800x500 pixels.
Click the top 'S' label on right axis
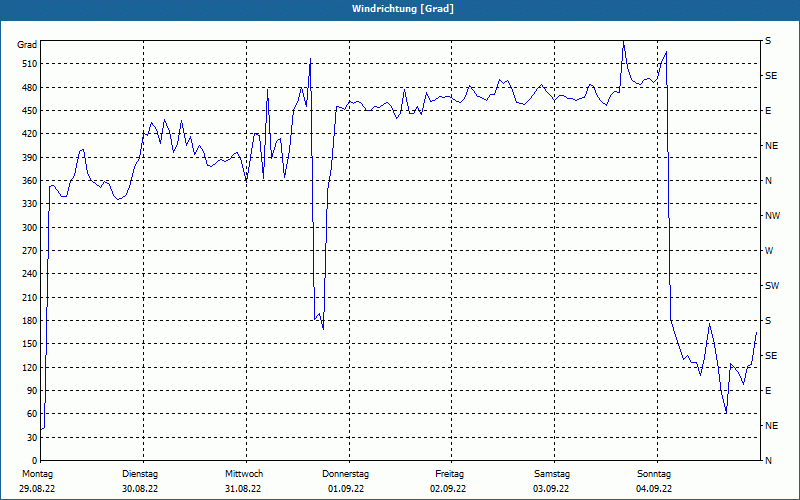768,41
